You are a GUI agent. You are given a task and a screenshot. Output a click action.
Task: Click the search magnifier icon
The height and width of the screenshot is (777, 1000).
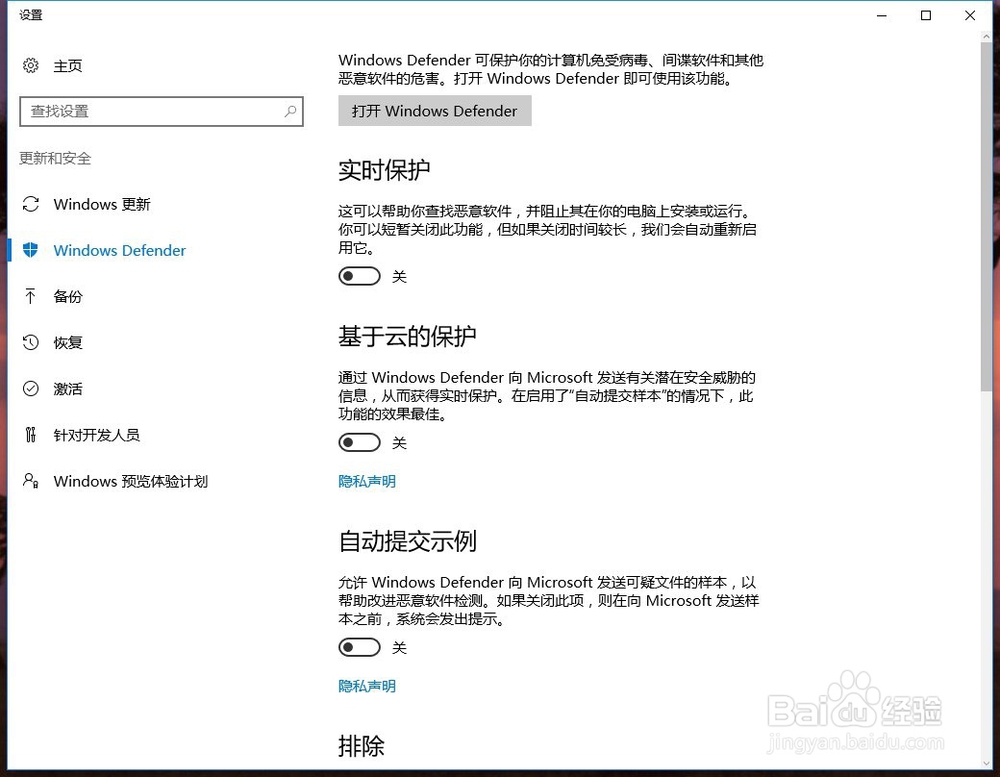click(290, 112)
